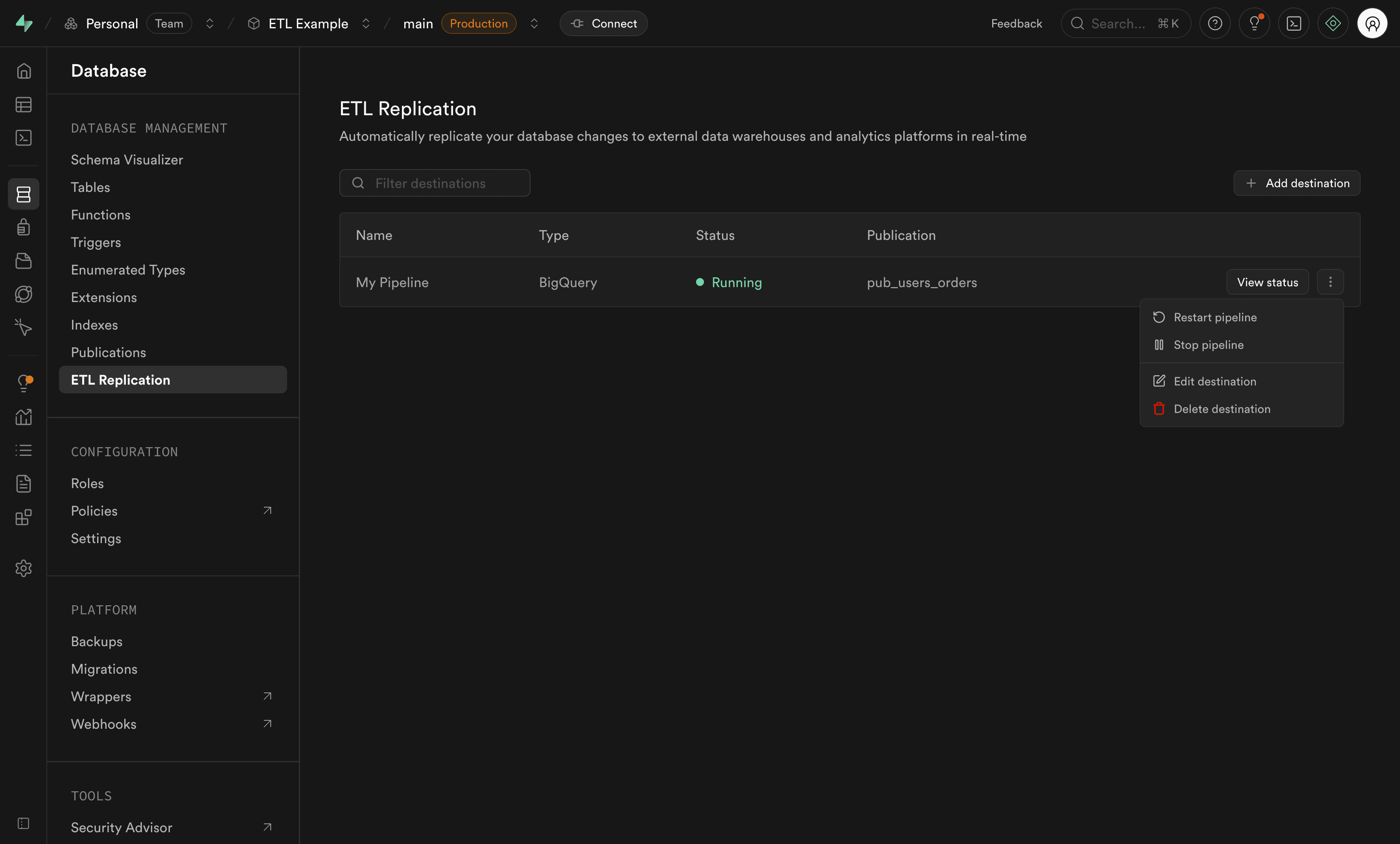Viewport: 1400px width, 844px height.
Task: Open the Reports chart icon in sidebar
Action: (x=23, y=416)
